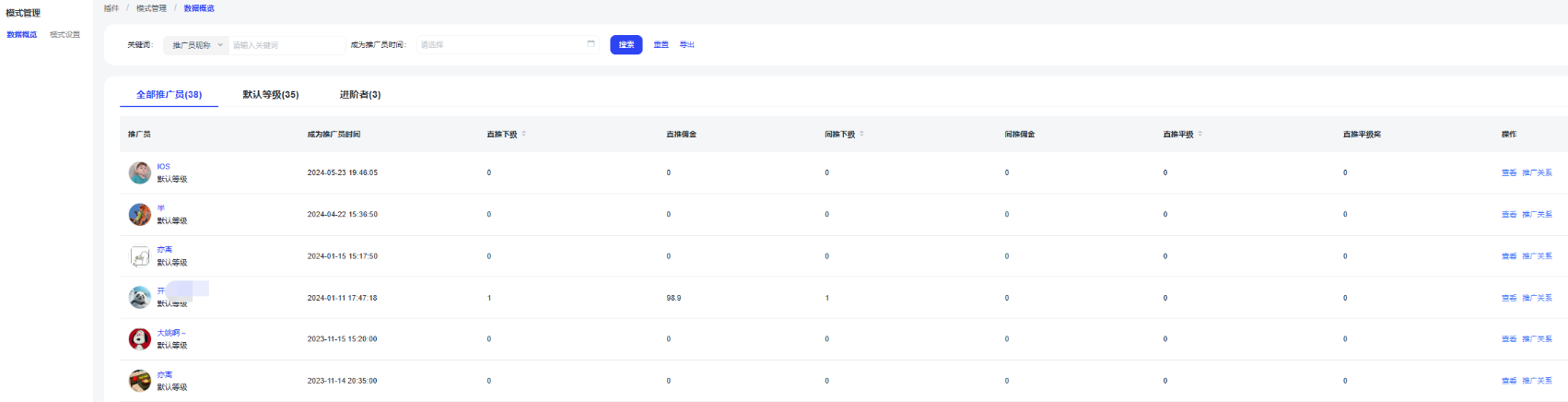Click 查看 for the IOS row
The height and width of the screenshot is (402, 1568).
coord(1508,173)
